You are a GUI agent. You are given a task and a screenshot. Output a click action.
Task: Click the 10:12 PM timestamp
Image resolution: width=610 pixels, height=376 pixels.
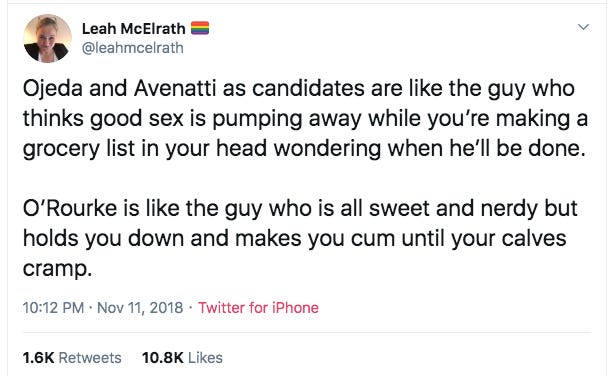click(53, 308)
